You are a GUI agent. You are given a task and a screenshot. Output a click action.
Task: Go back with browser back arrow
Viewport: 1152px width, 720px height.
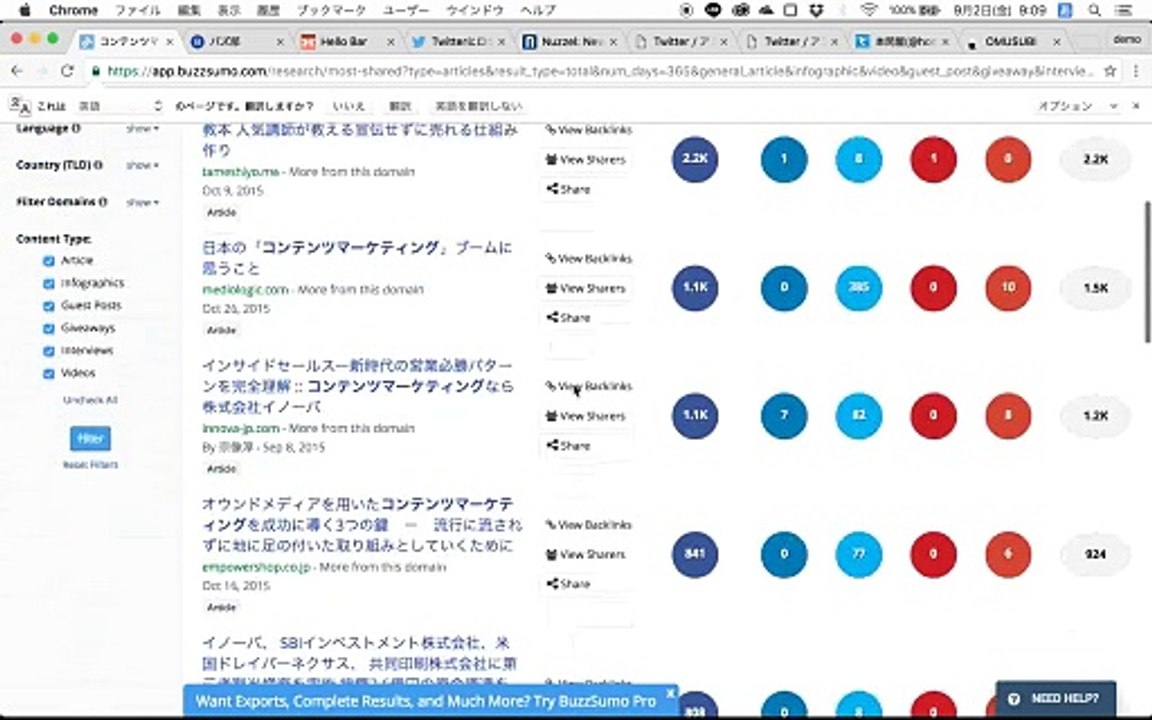click(x=17, y=71)
